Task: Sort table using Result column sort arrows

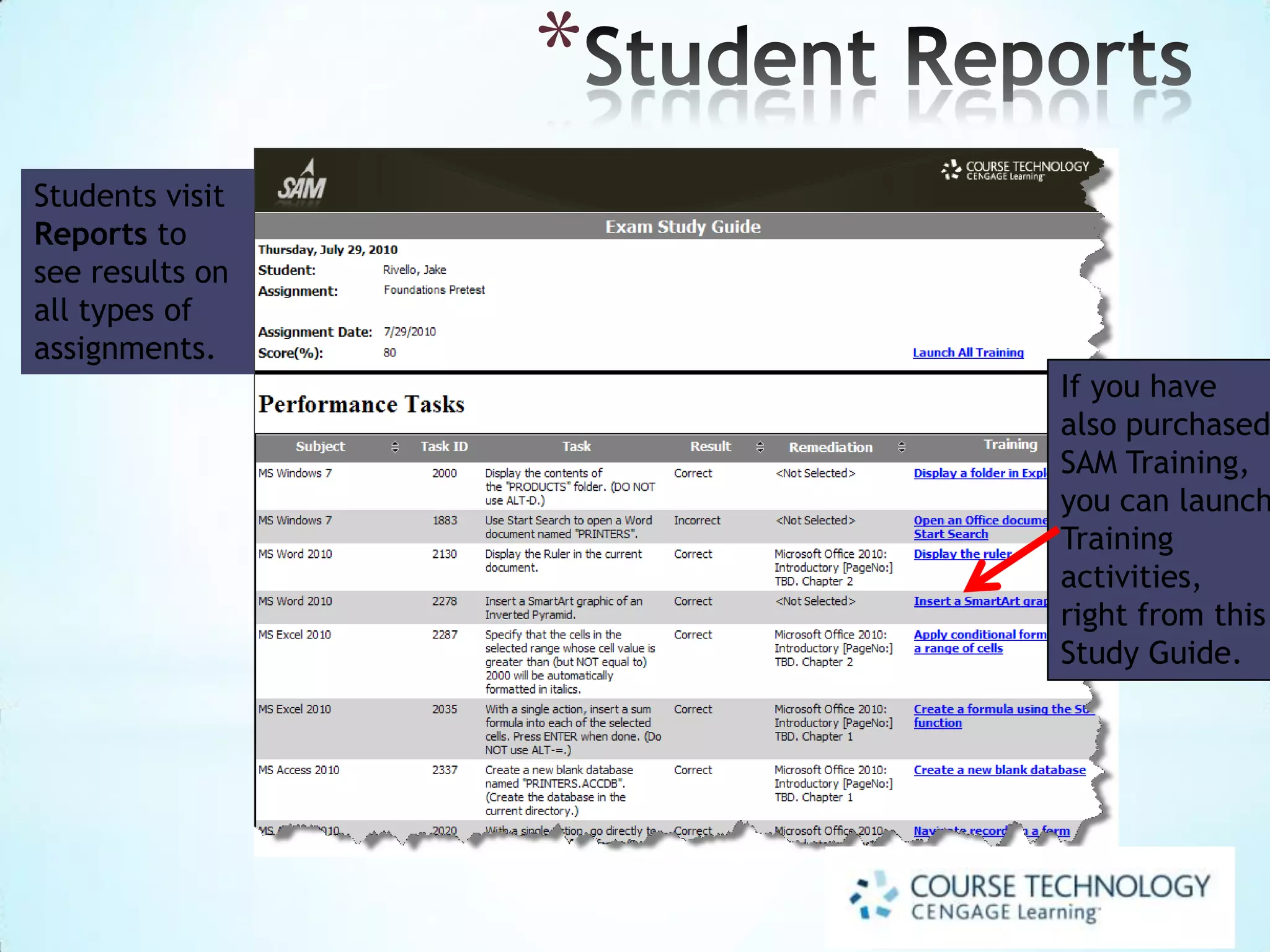Action: 760,447
